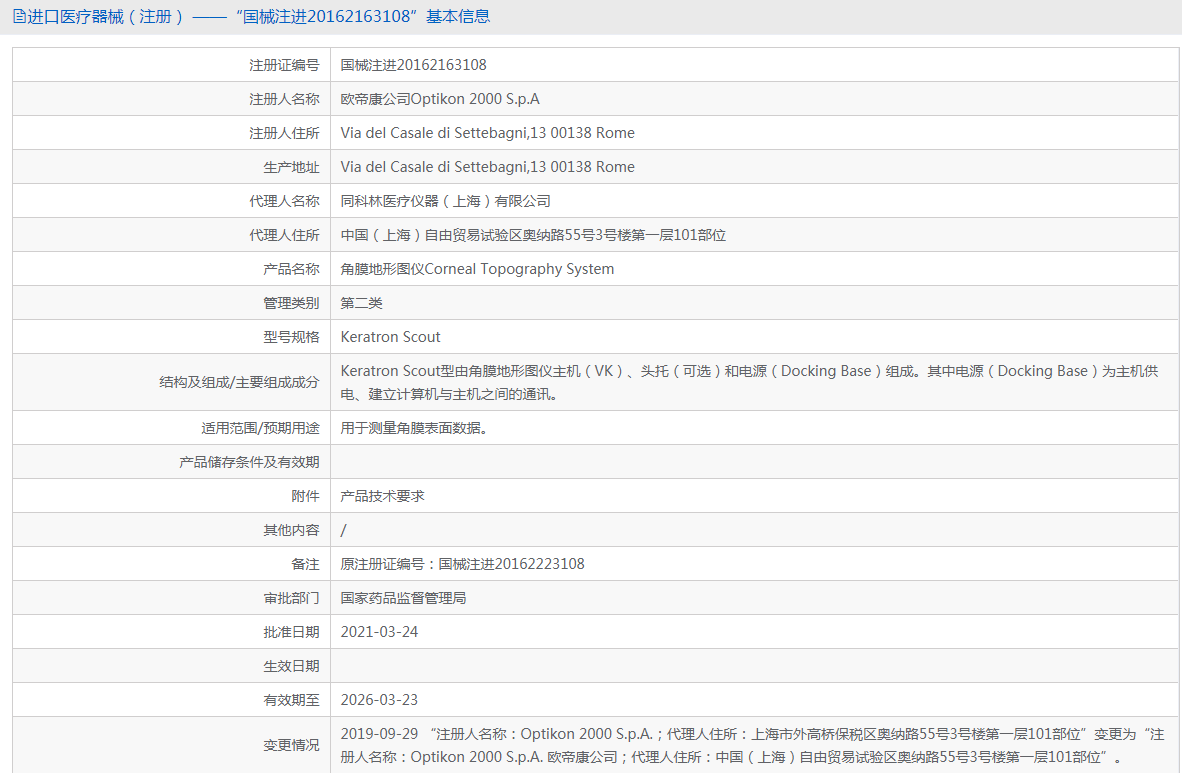
Task: Click the registrant name Optikon 2000 S.p.A
Action: (x=439, y=99)
